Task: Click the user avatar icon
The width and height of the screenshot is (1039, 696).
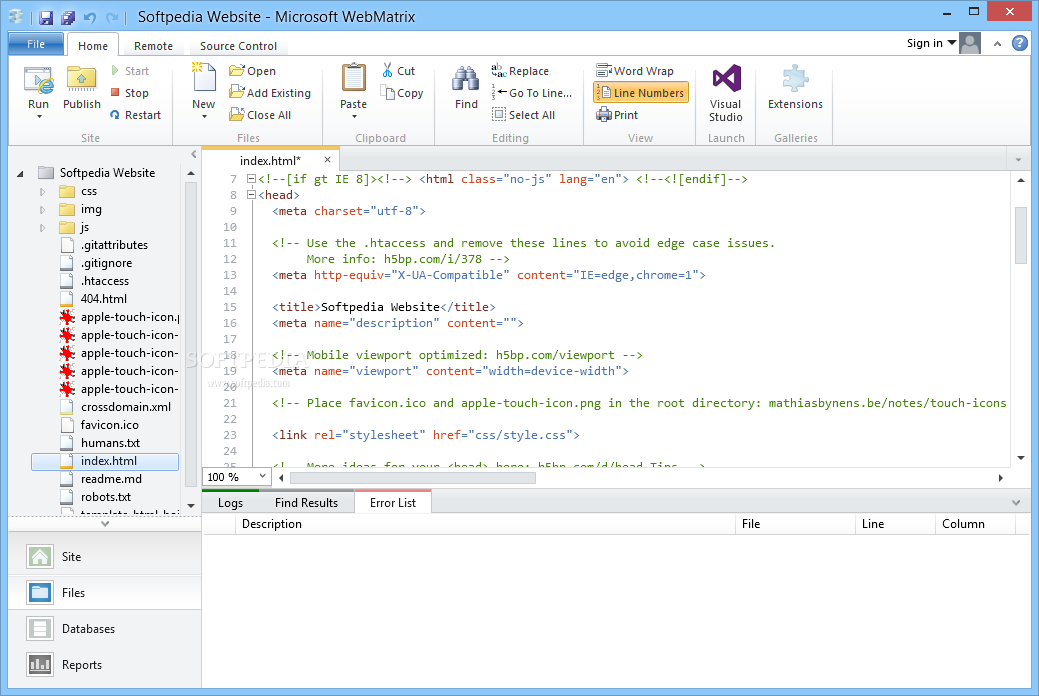Action: (970, 43)
